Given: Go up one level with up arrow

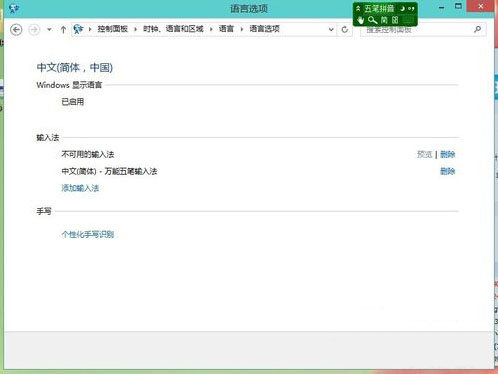Looking at the screenshot, I should (63, 30).
